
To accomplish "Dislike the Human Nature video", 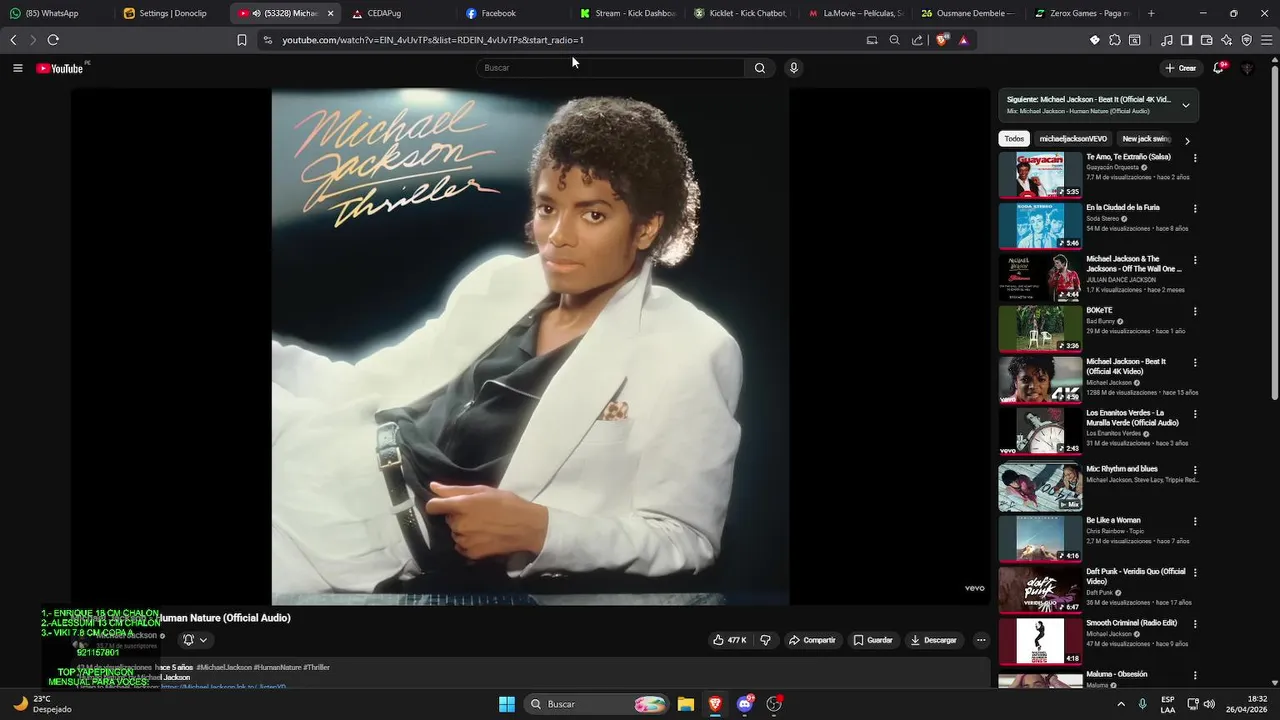I will coord(766,640).
